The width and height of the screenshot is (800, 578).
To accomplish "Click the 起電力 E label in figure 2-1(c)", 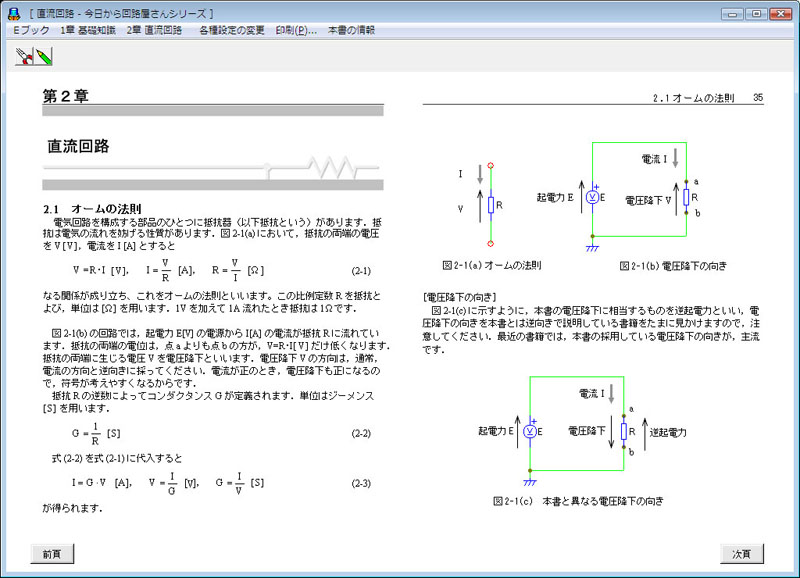I will coord(495,431).
